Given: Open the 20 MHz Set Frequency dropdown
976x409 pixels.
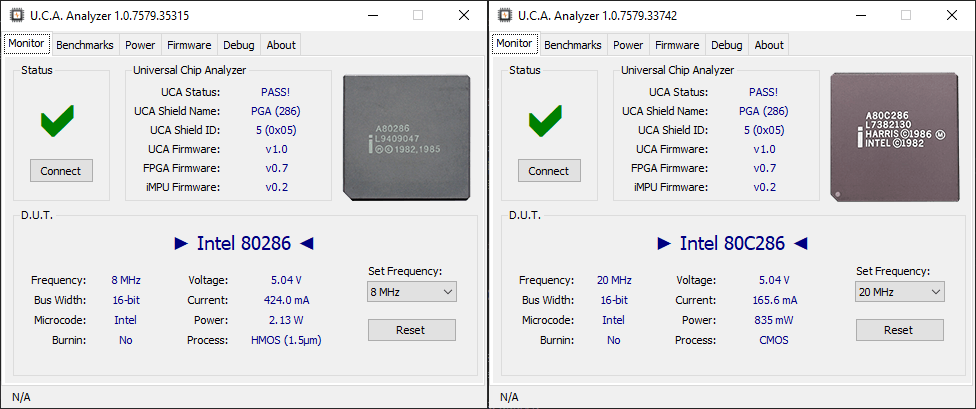Looking at the screenshot, I should click(x=899, y=291).
